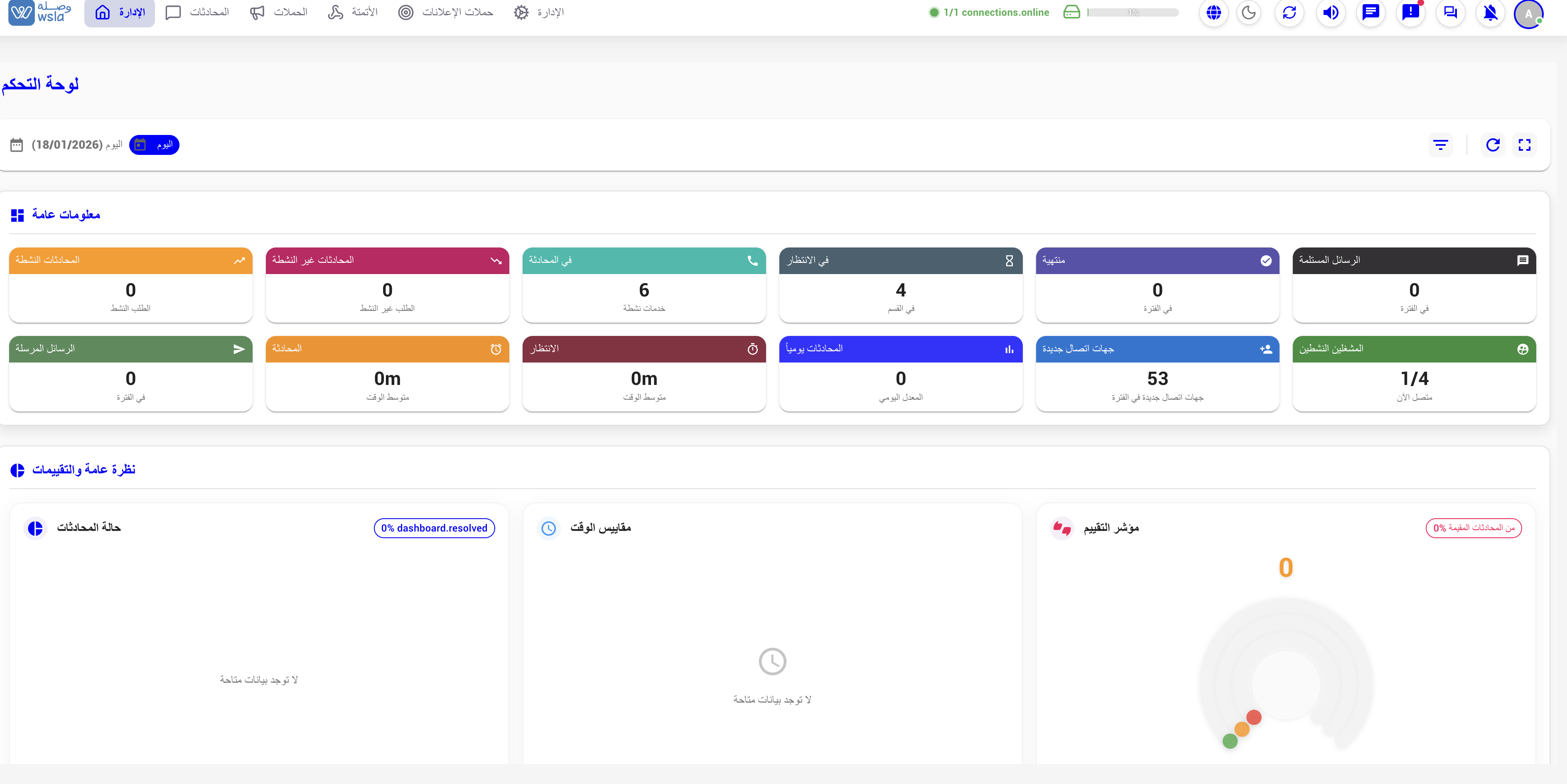Switch to dark mode with the moon icon
The height and width of the screenshot is (784, 1567).
[x=1249, y=12]
